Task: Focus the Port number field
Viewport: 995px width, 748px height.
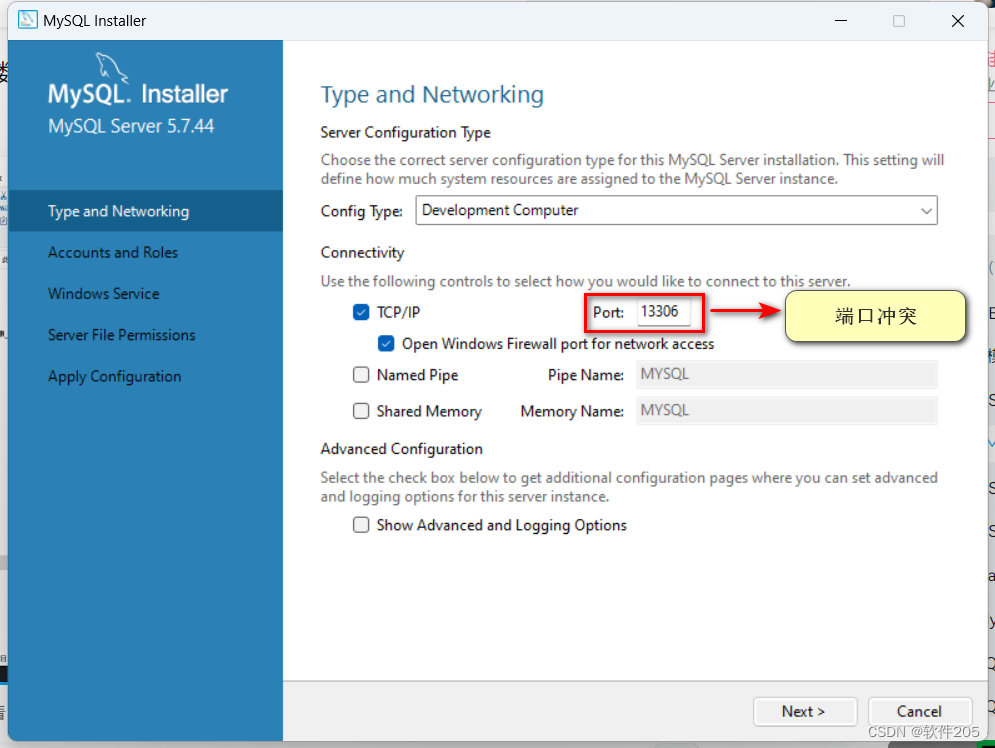Action: [x=663, y=312]
